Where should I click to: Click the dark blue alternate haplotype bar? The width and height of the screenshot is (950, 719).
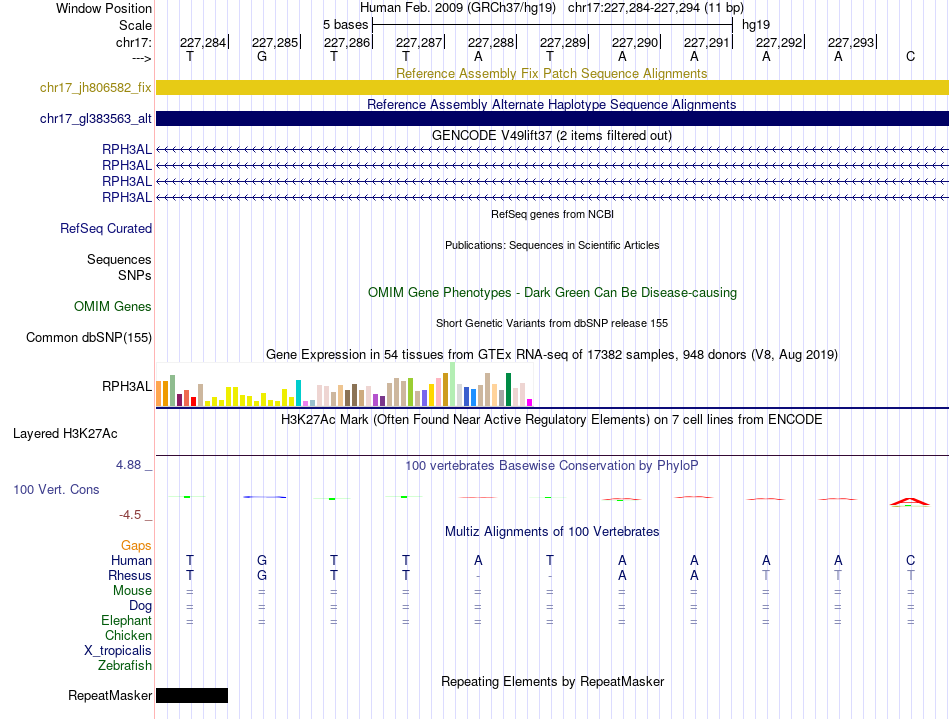552,119
